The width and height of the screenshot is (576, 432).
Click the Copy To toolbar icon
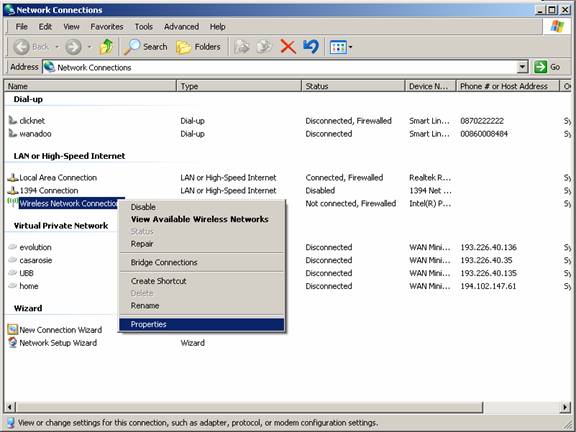(x=264, y=47)
